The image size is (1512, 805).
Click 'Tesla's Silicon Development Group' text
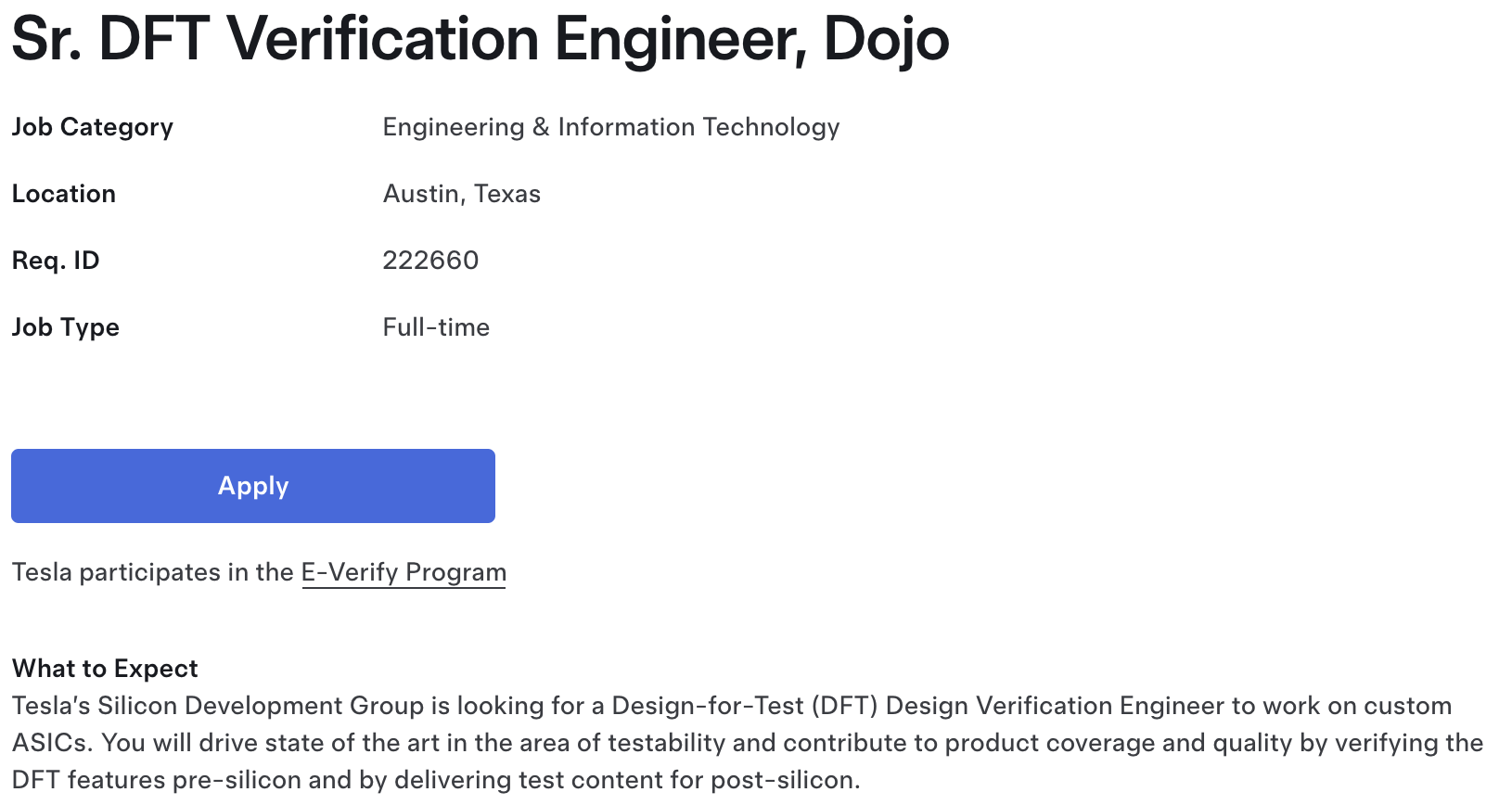218,706
